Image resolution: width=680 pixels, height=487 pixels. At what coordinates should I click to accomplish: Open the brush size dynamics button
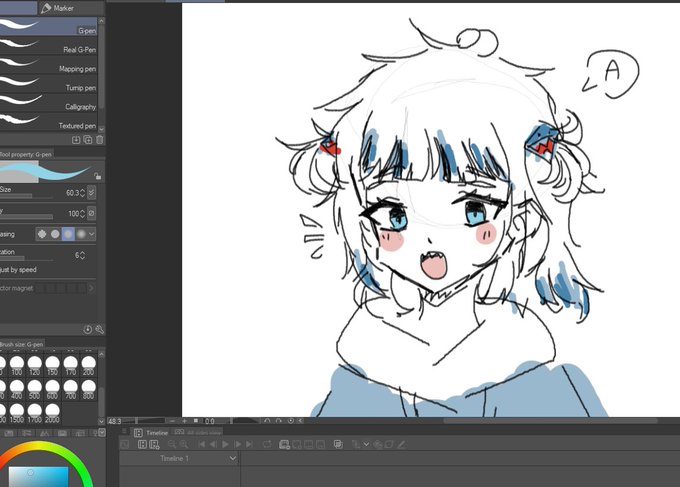(x=91, y=193)
